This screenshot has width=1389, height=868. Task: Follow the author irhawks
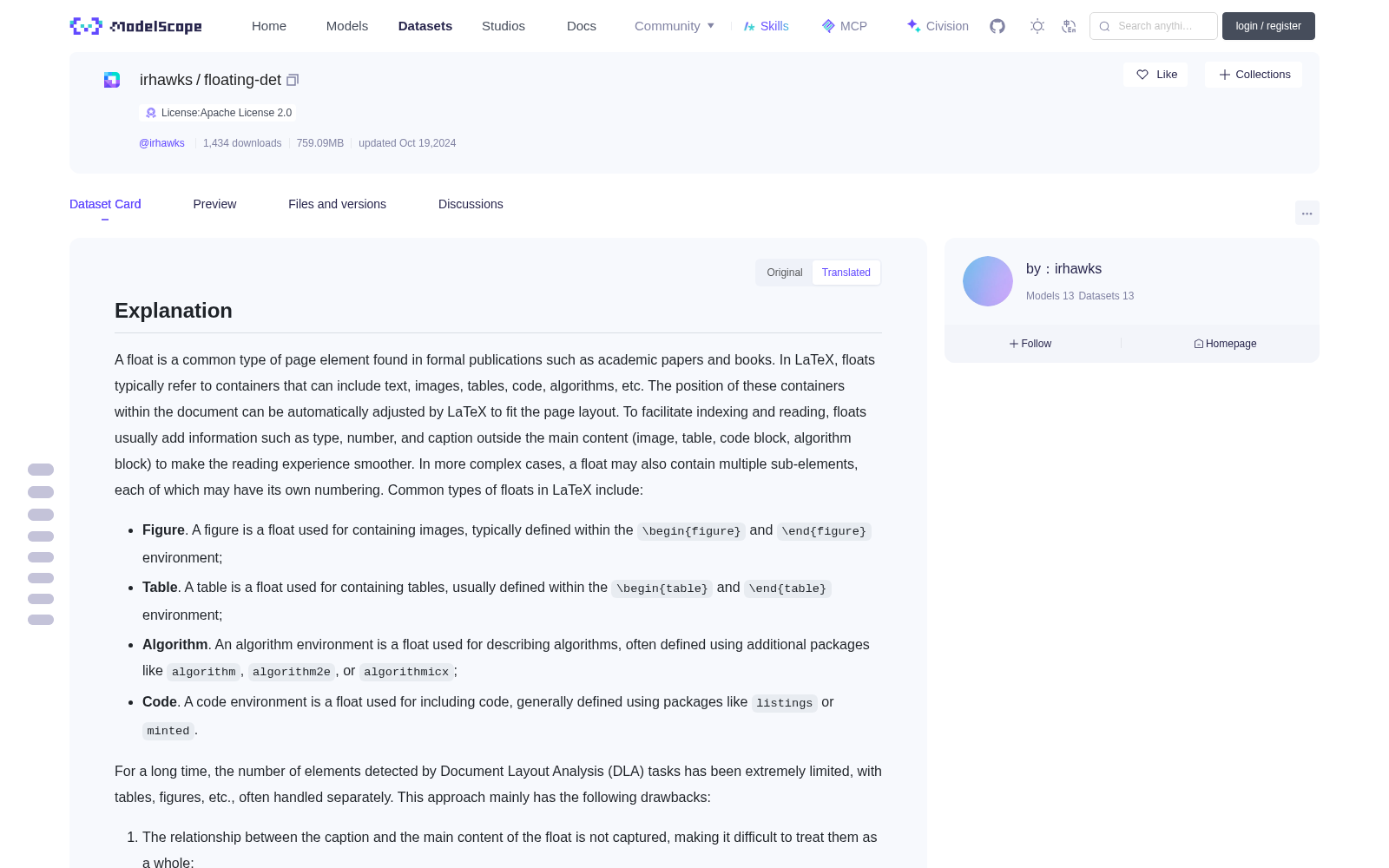click(x=1030, y=344)
